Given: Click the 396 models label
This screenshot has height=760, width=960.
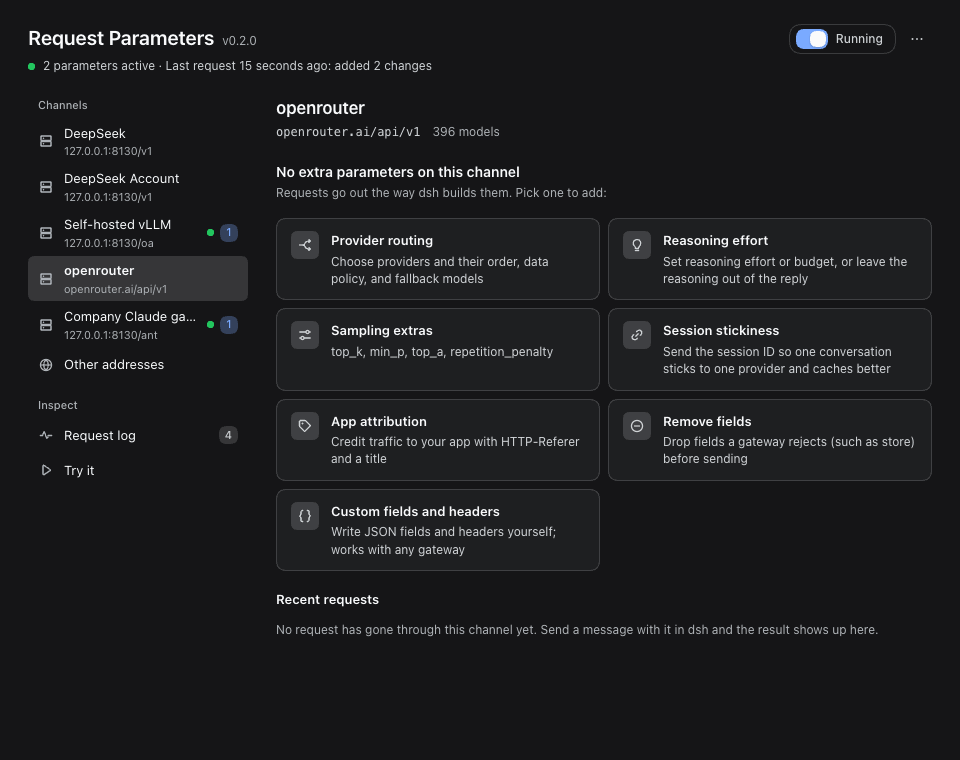Looking at the screenshot, I should [466, 132].
